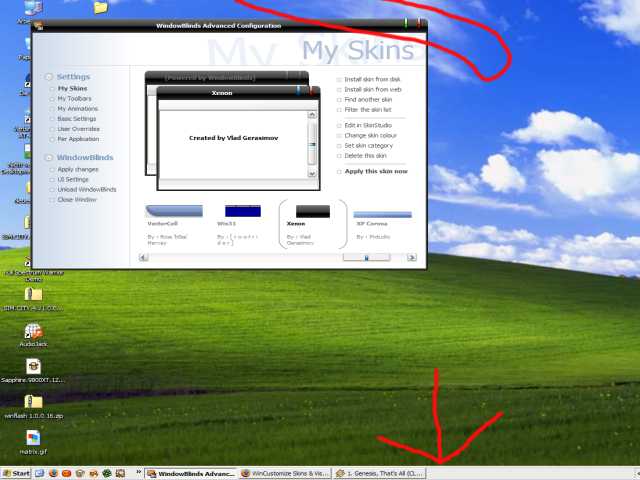Click the fifth quick launch icon

click(x=93, y=473)
